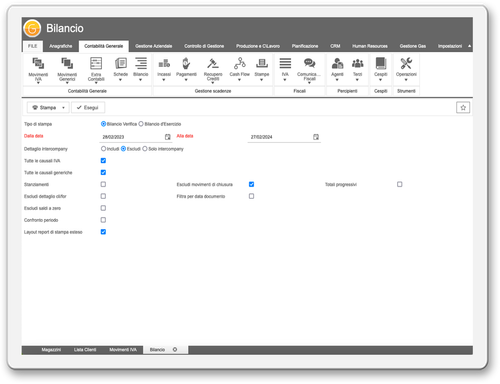Expand dropdown arrow under Agenti

tap(337, 80)
